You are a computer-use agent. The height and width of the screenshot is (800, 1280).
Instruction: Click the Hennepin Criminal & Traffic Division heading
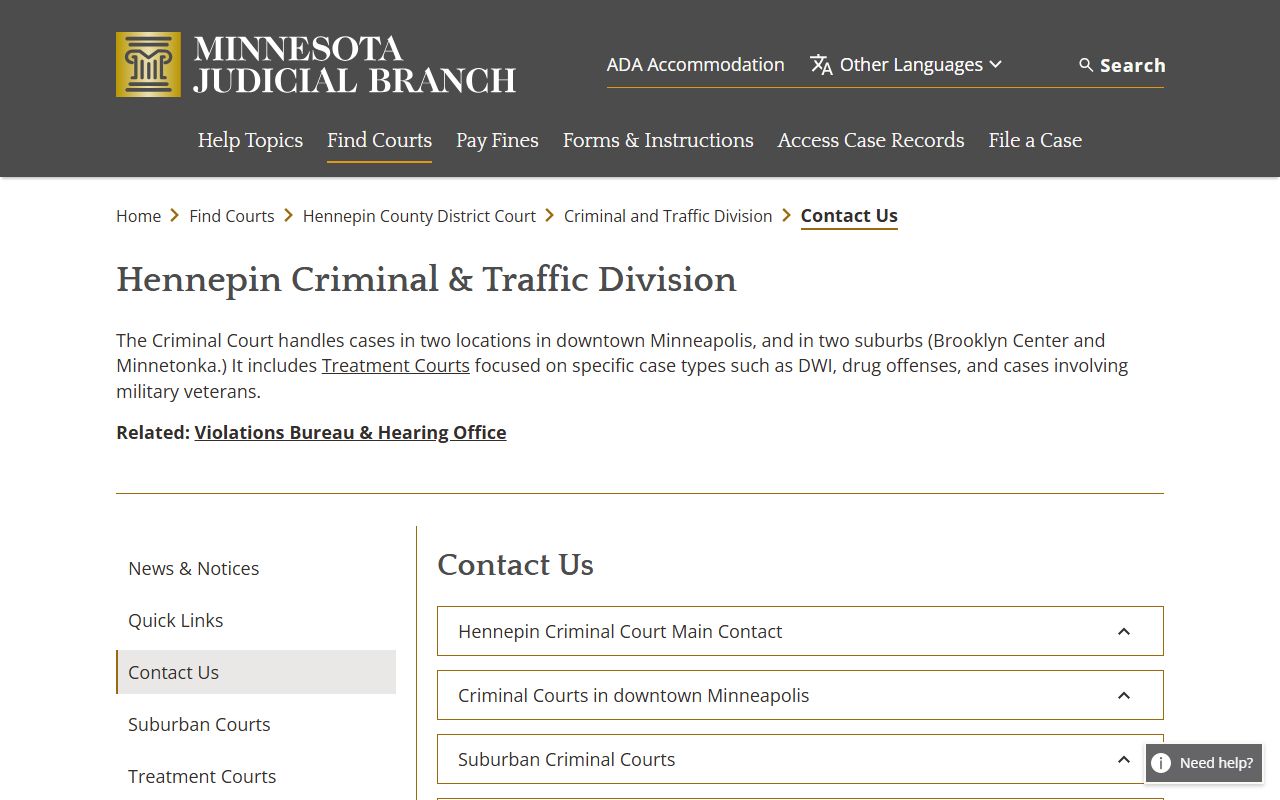(426, 279)
